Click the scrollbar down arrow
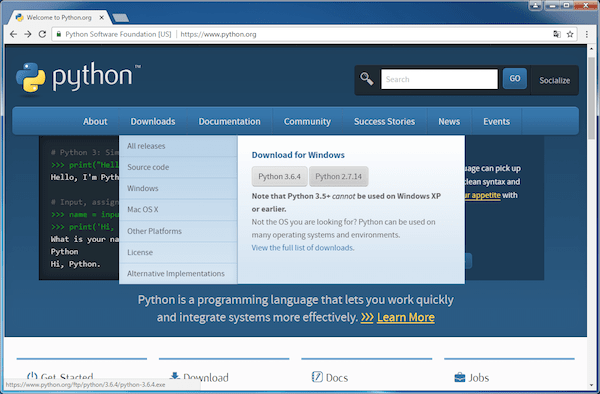This screenshot has height=394, width=600. (591, 386)
